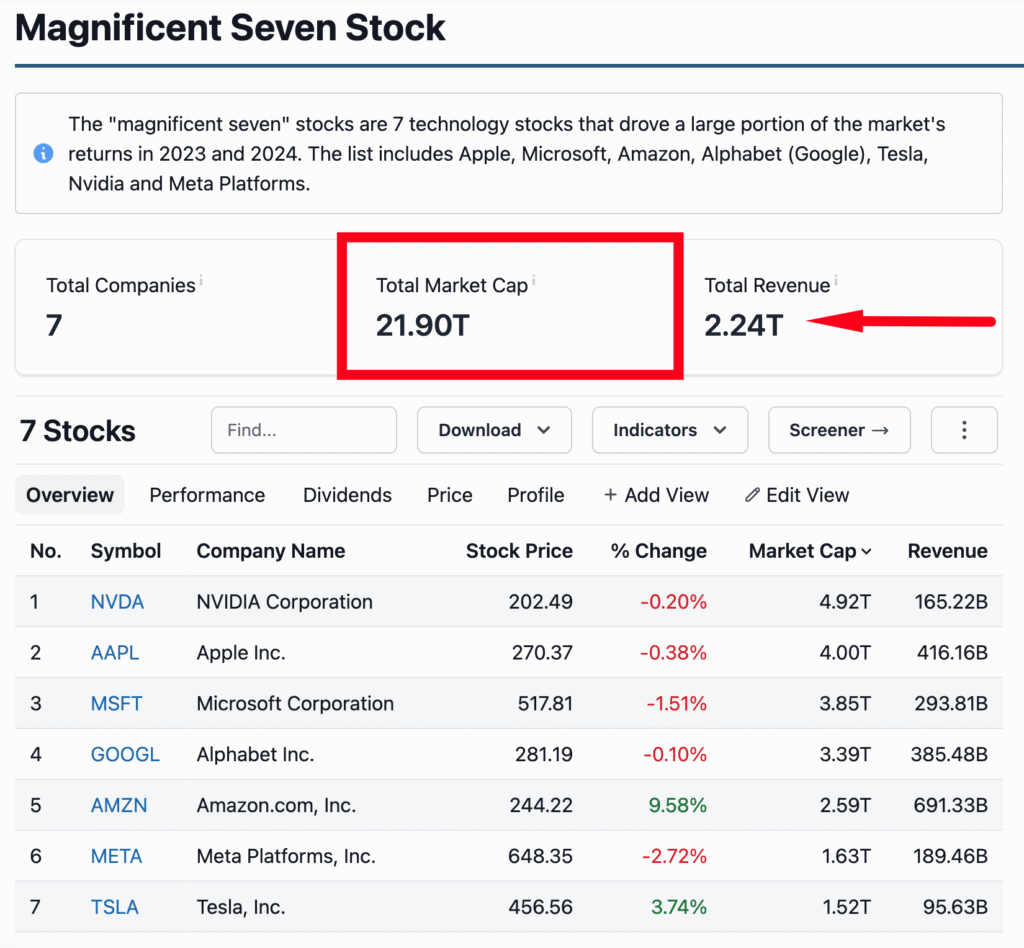
Task: Open the Profile tab
Action: 535,495
